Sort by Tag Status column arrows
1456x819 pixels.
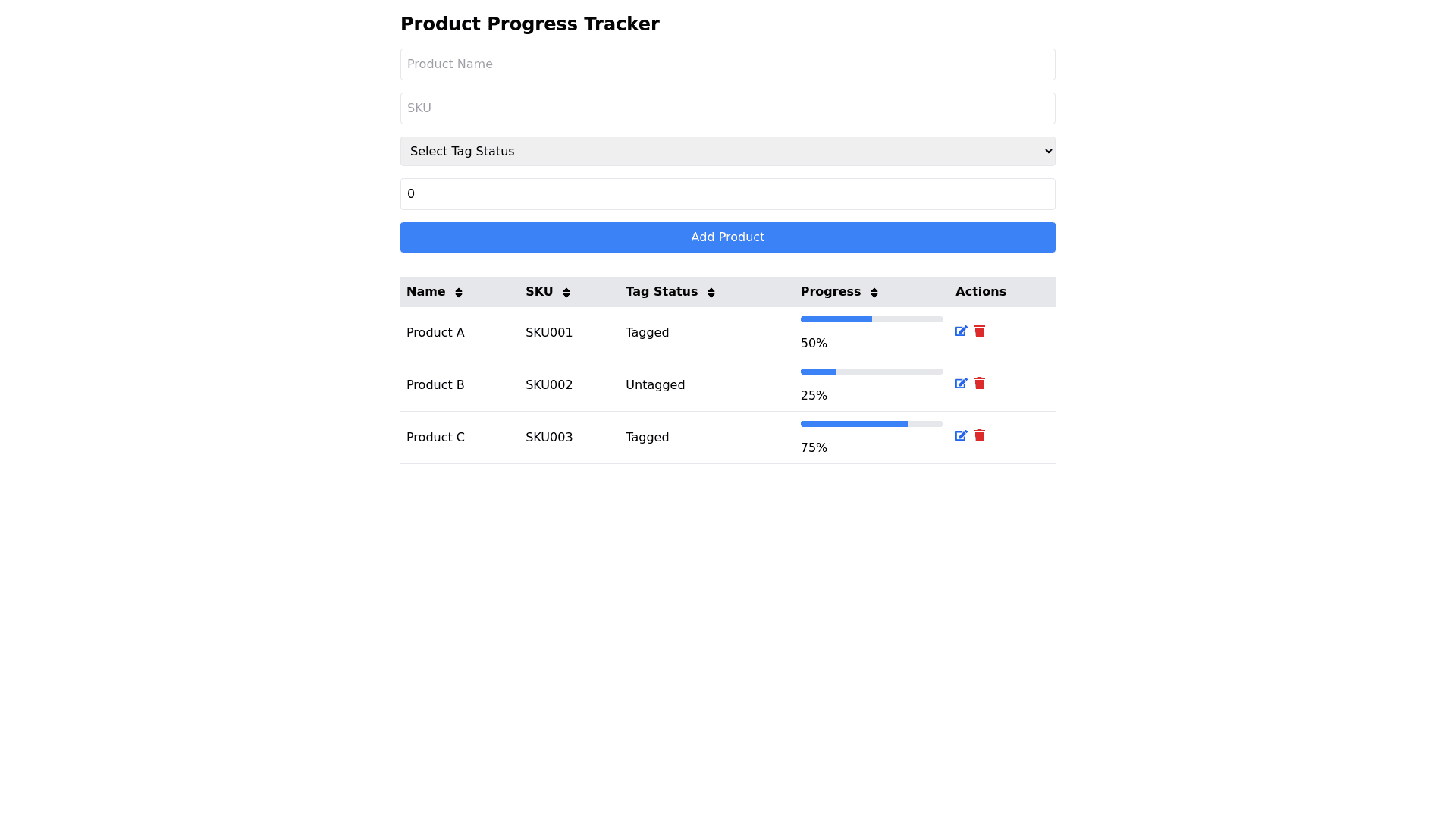711,293
